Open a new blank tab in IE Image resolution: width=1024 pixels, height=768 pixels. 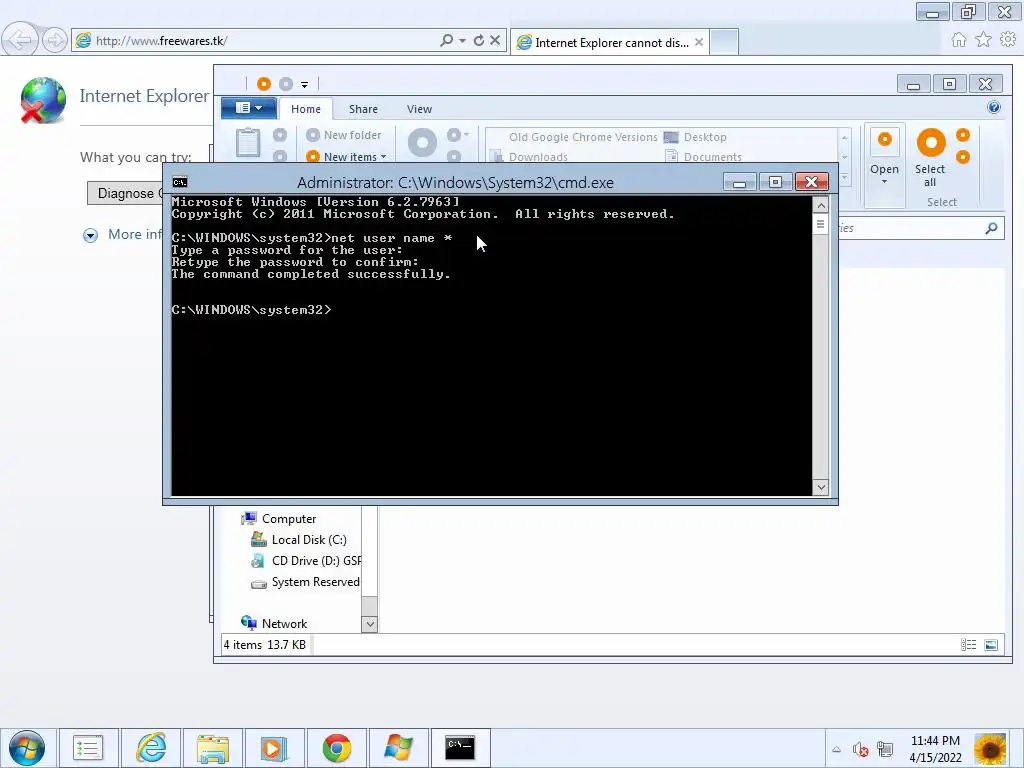click(x=724, y=42)
